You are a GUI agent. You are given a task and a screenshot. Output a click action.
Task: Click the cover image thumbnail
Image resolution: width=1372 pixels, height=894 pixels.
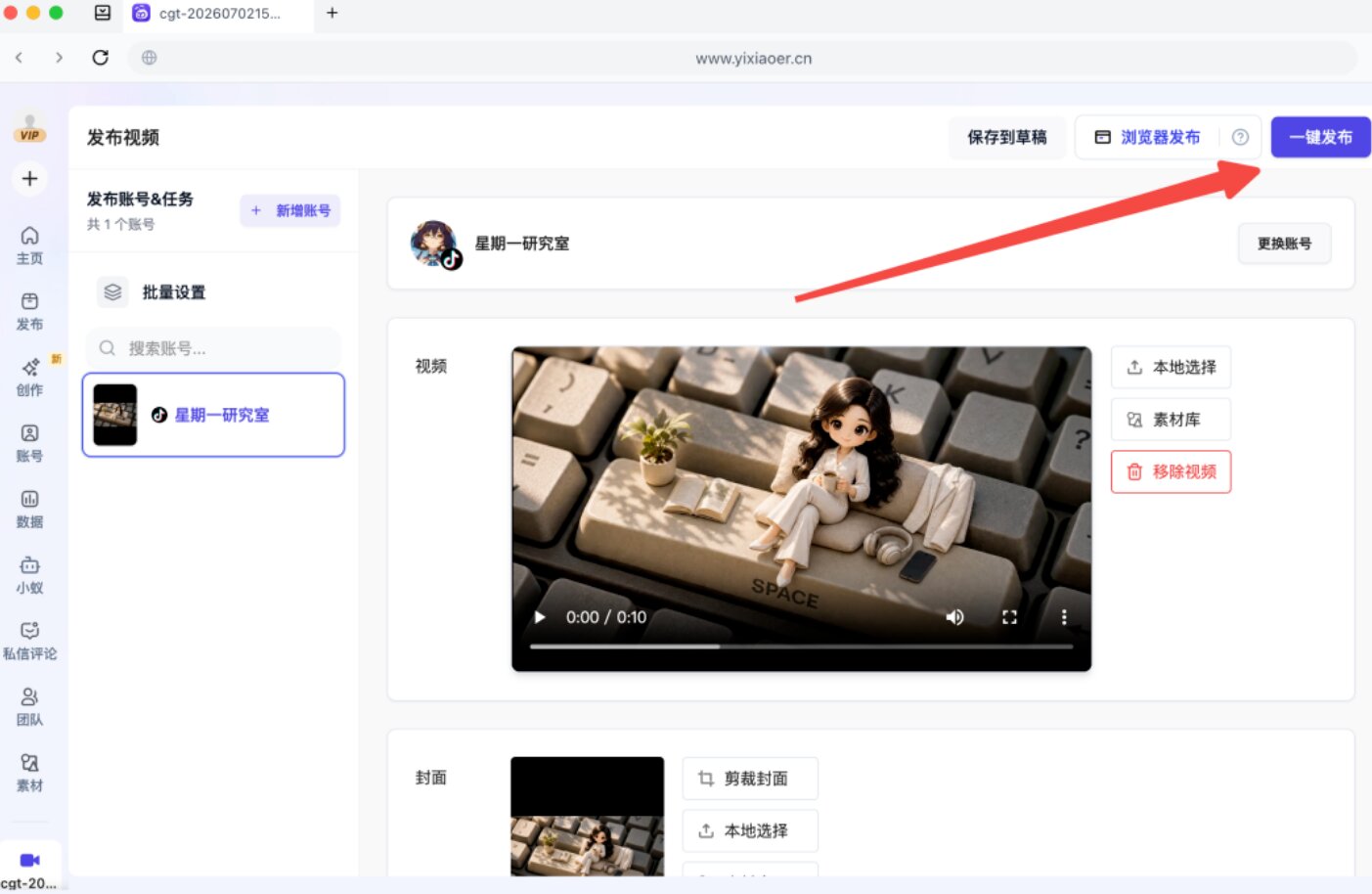pos(587,817)
